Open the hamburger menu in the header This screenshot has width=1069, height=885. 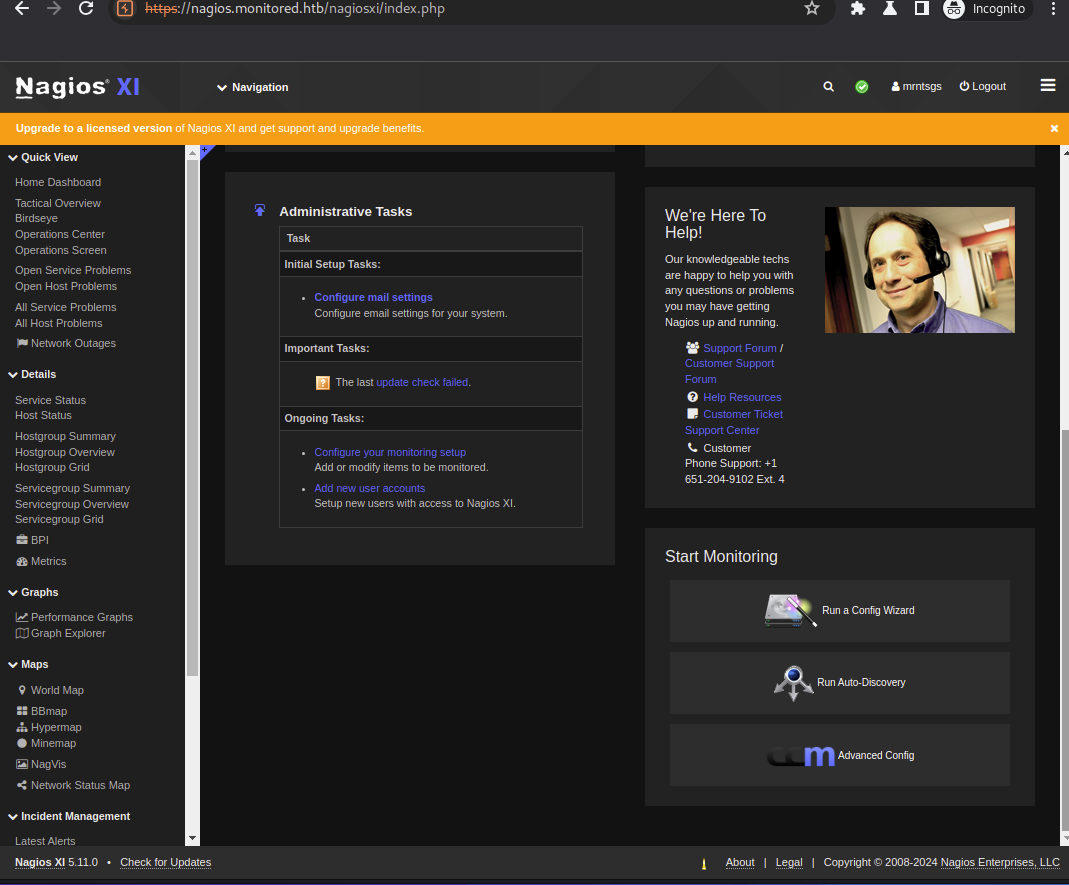[1047, 86]
